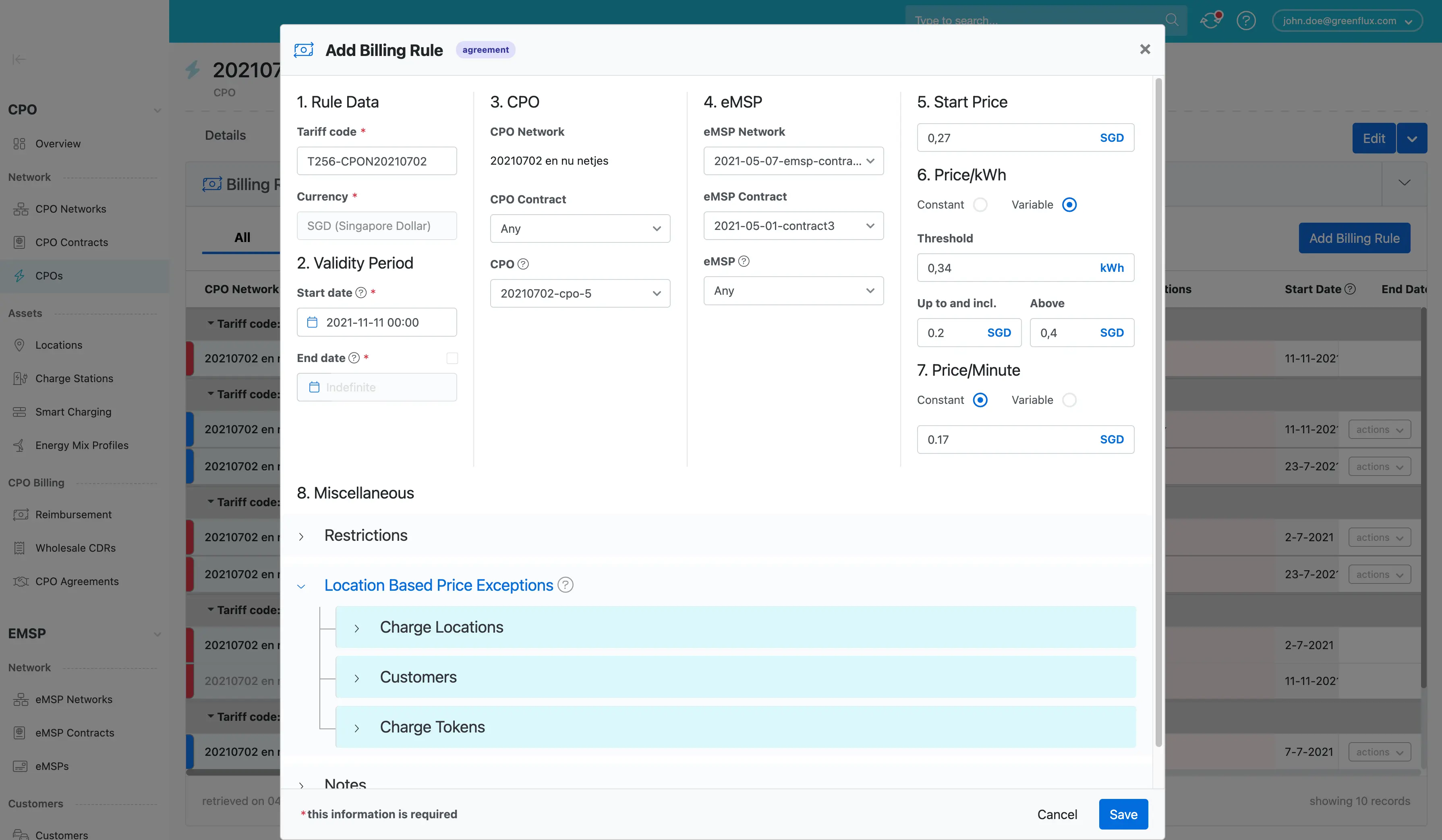Open the eMSP Network dropdown
The width and height of the screenshot is (1442, 840).
pyautogui.click(x=793, y=161)
